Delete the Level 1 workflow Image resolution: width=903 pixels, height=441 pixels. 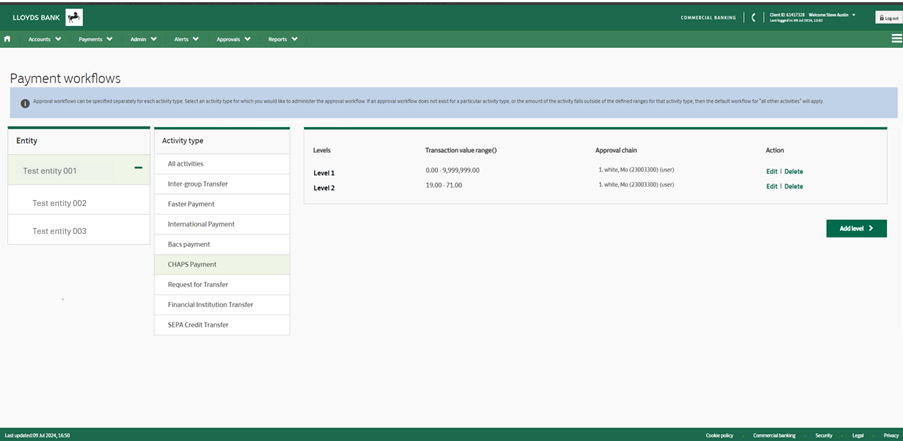point(794,172)
